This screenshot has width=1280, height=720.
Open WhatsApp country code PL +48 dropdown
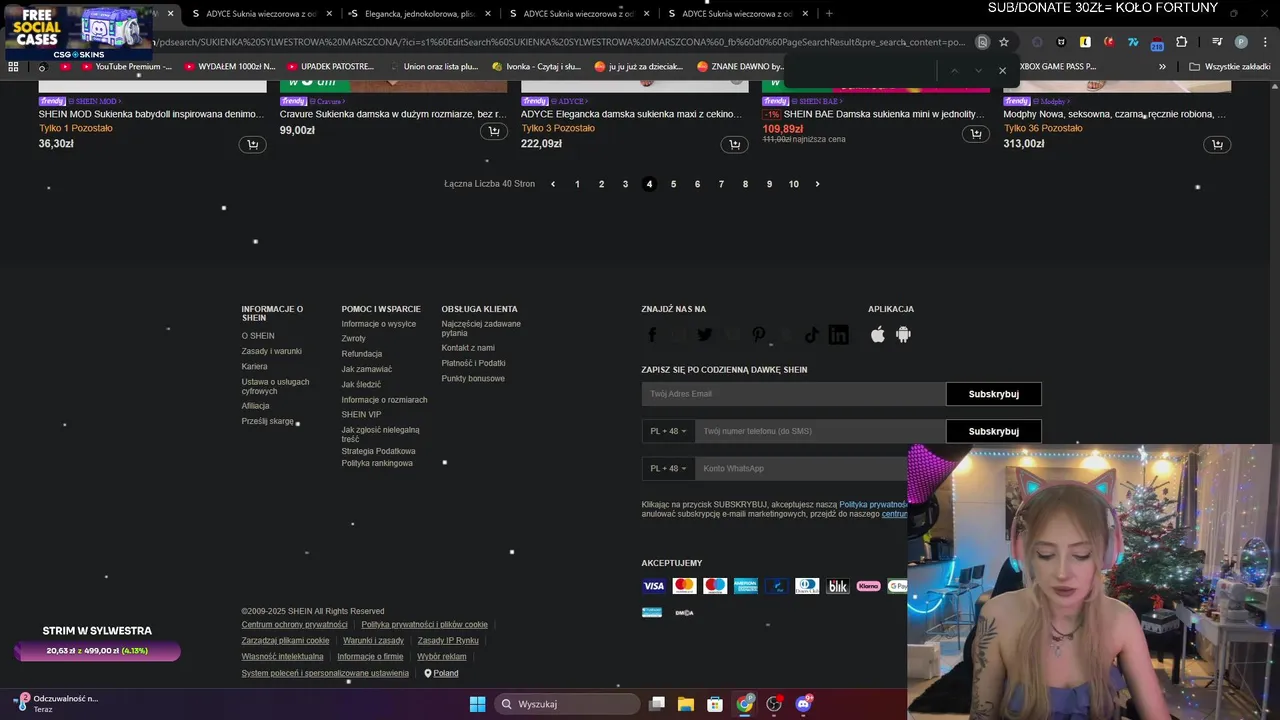(x=668, y=468)
